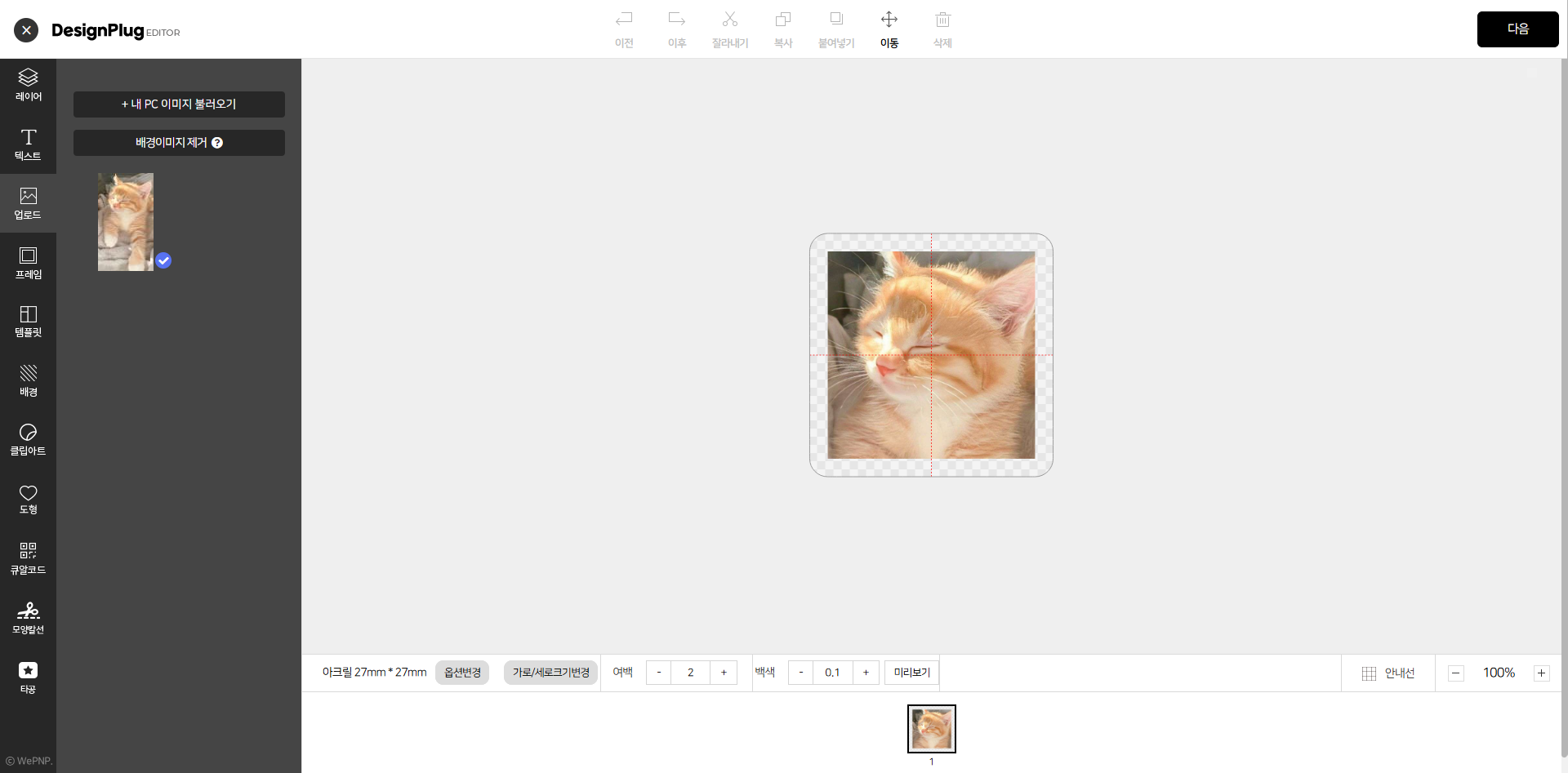Switch to the 도형 (Shape) tab
Screen dimensions: 1568x773
point(28,499)
